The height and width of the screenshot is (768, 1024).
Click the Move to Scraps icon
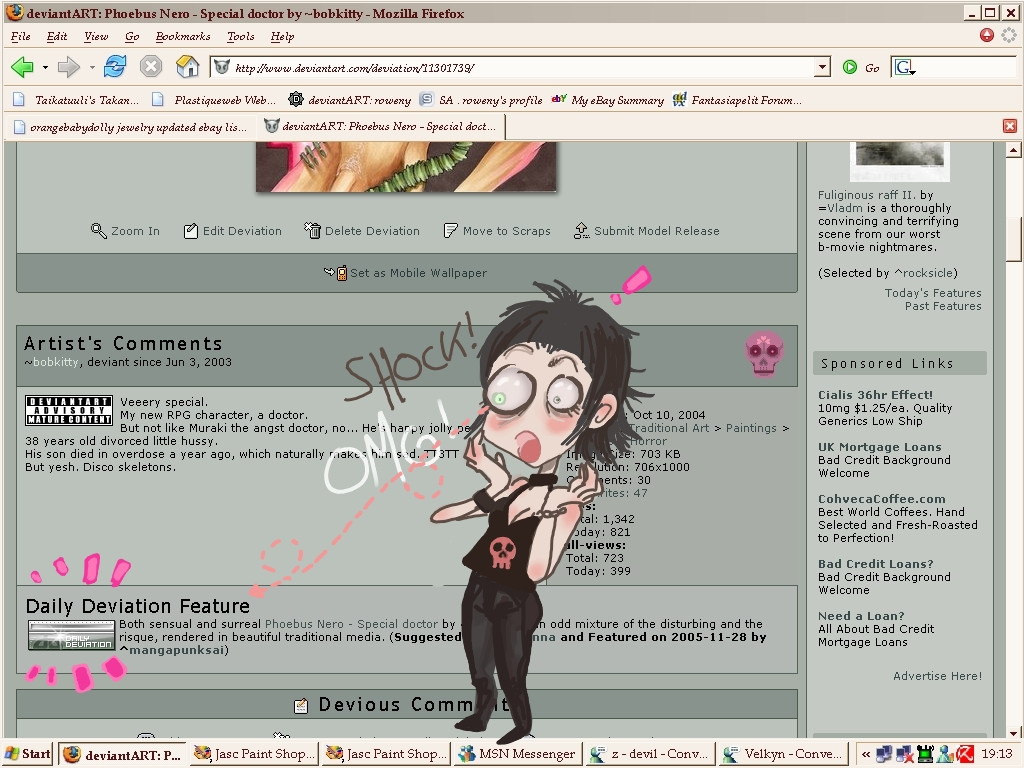tap(451, 231)
